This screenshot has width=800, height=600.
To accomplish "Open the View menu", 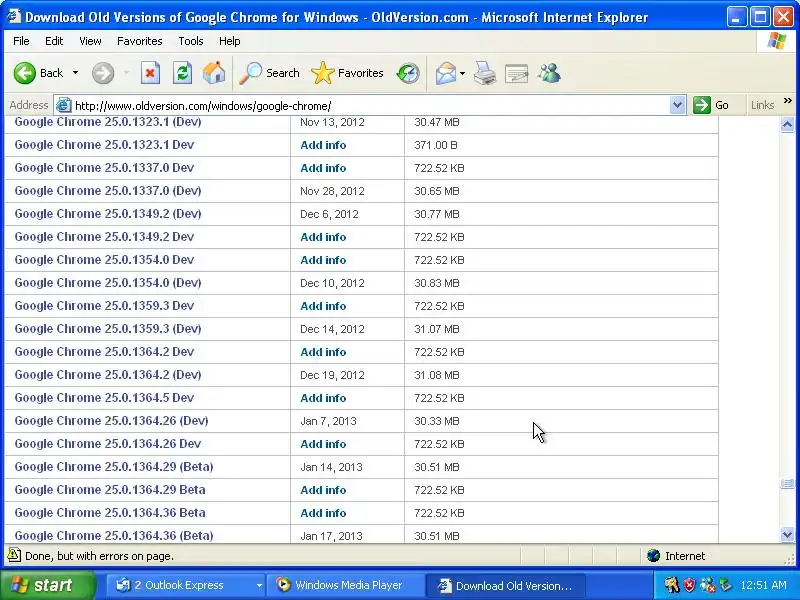I will click(90, 41).
